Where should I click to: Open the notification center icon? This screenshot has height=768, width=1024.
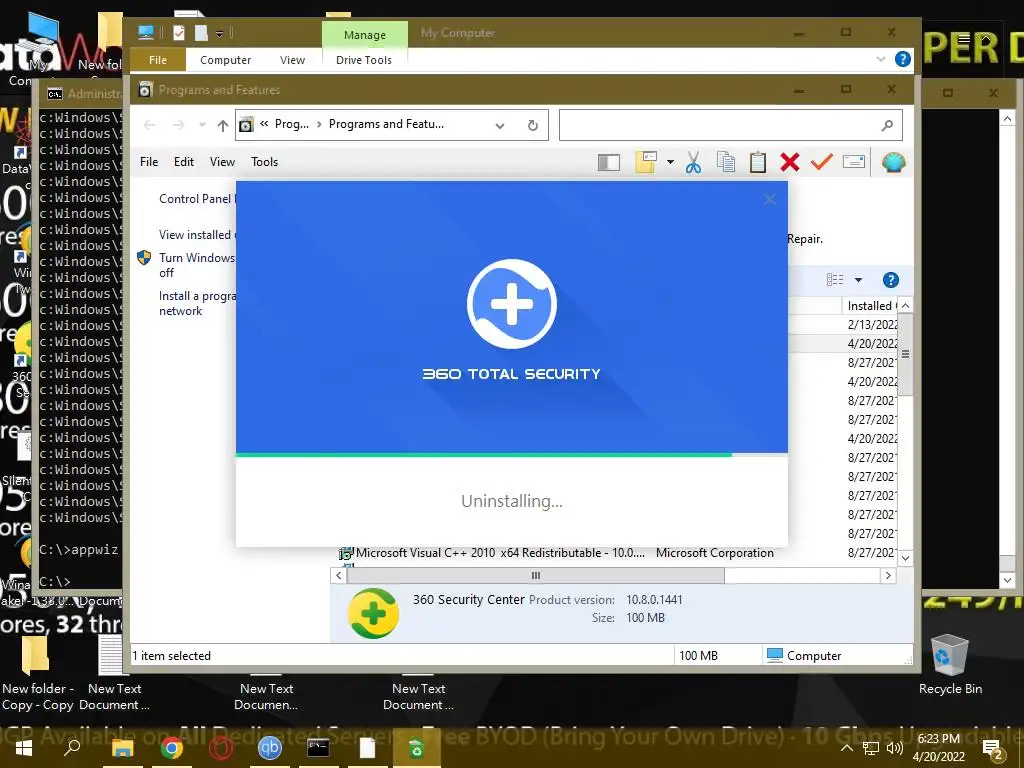click(992, 749)
